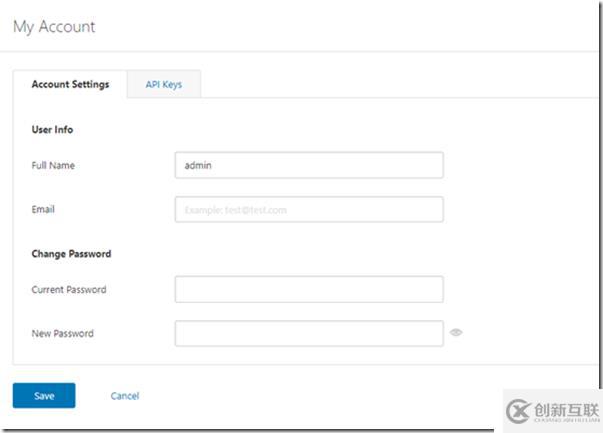Click the Change Password section heading
The height and width of the screenshot is (433, 603).
click(71, 253)
